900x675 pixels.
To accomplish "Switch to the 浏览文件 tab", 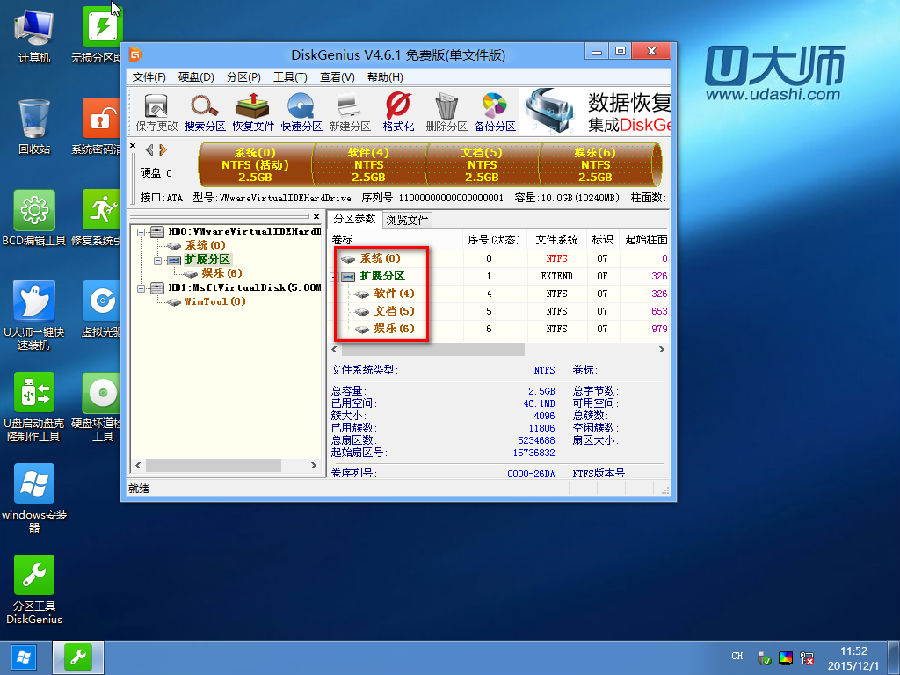I will coord(407,219).
